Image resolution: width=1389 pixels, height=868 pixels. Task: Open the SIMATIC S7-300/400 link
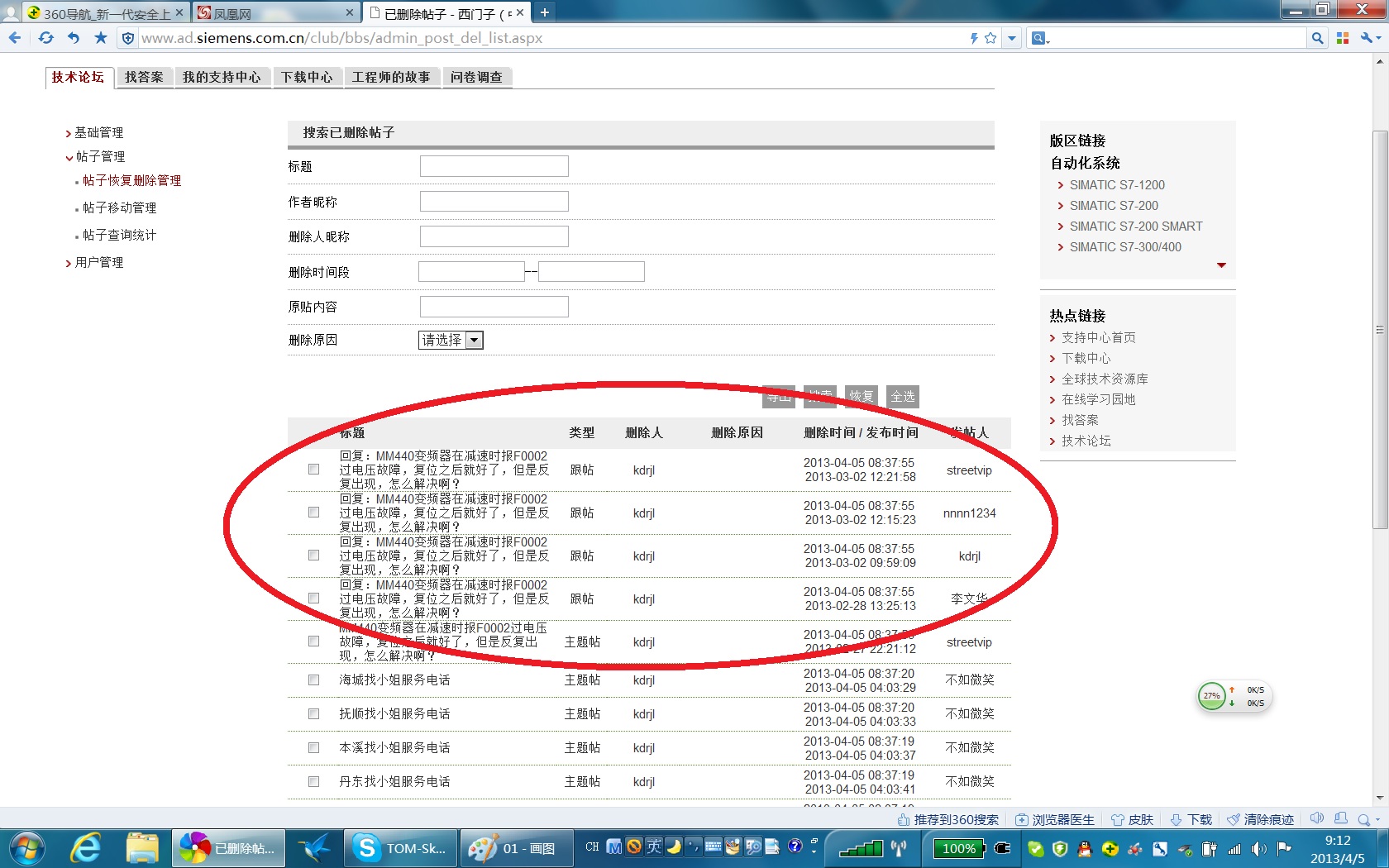(x=1125, y=247)
